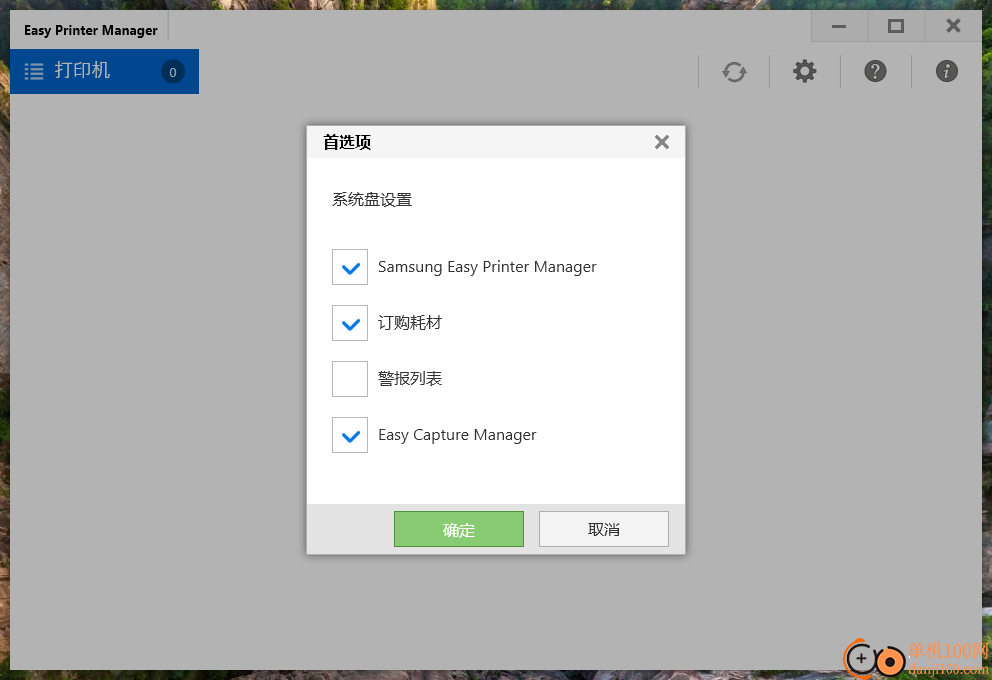Confirm with the green 确定 button

pos(459,529)
